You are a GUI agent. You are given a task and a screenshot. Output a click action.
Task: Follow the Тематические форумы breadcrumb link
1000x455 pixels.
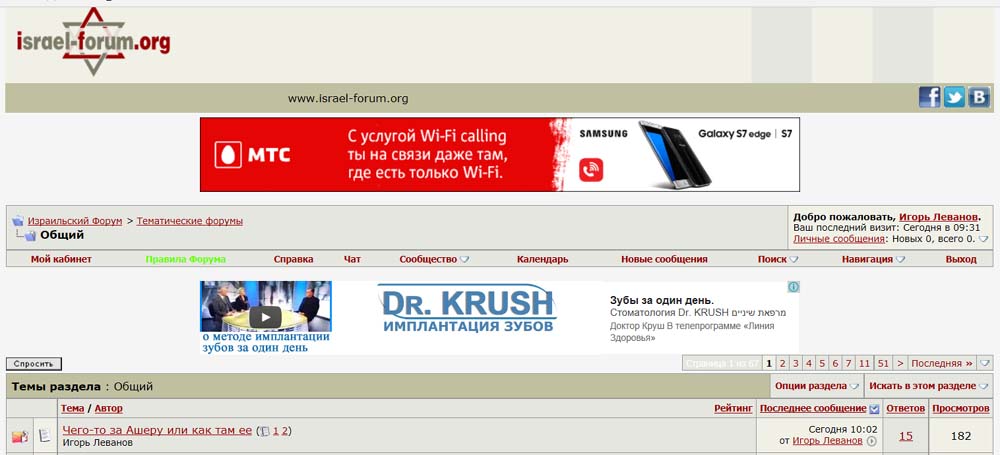(189, 221)
